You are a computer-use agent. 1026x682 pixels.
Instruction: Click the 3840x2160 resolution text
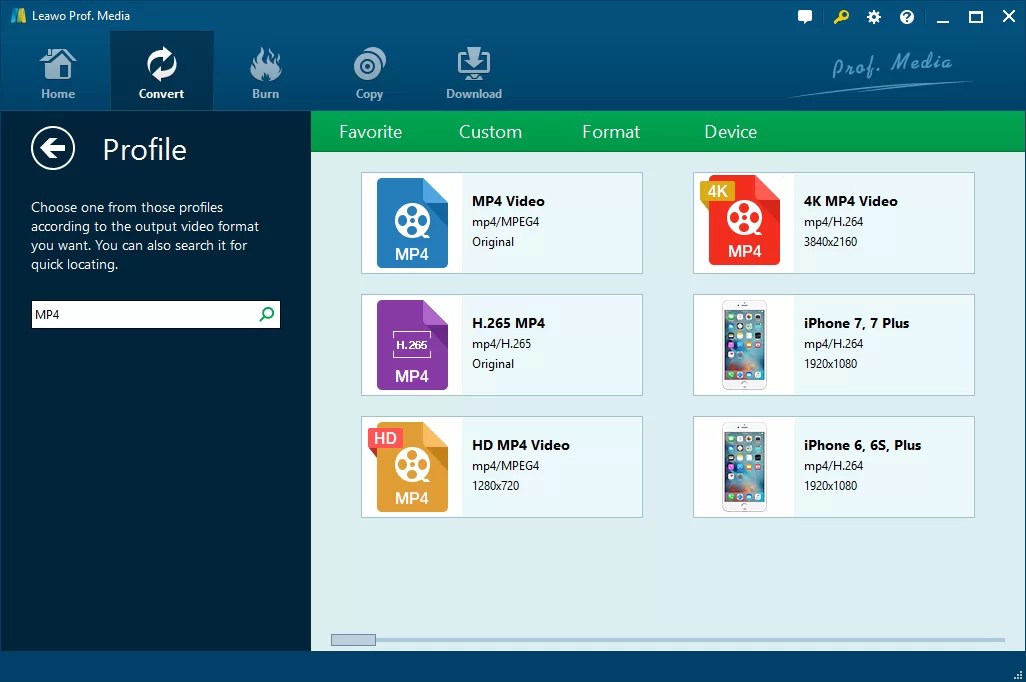[830, 242]
